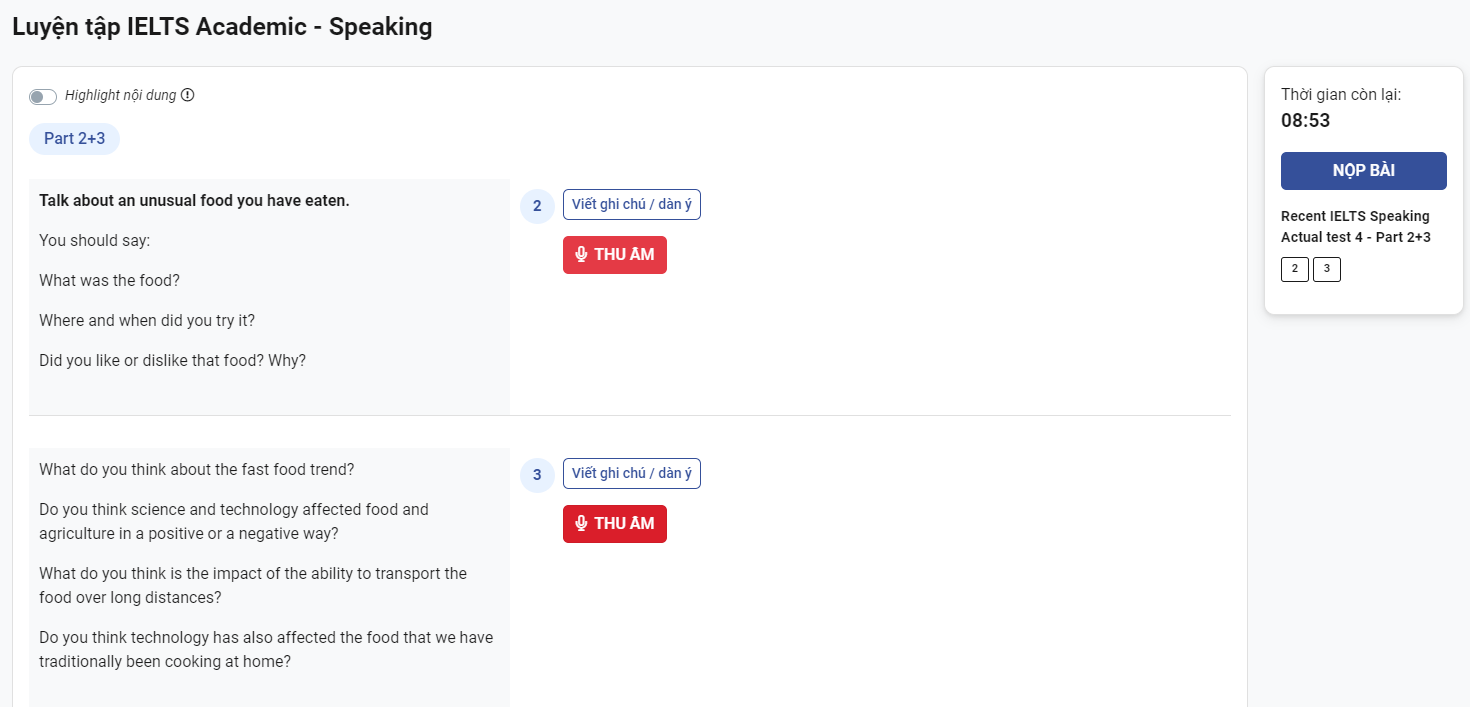Image resolution: width=1470 pixels, height=707 pixels.
Task: Select the question 2 number badge
Action: pyautogui.click(x=537, y=206)
